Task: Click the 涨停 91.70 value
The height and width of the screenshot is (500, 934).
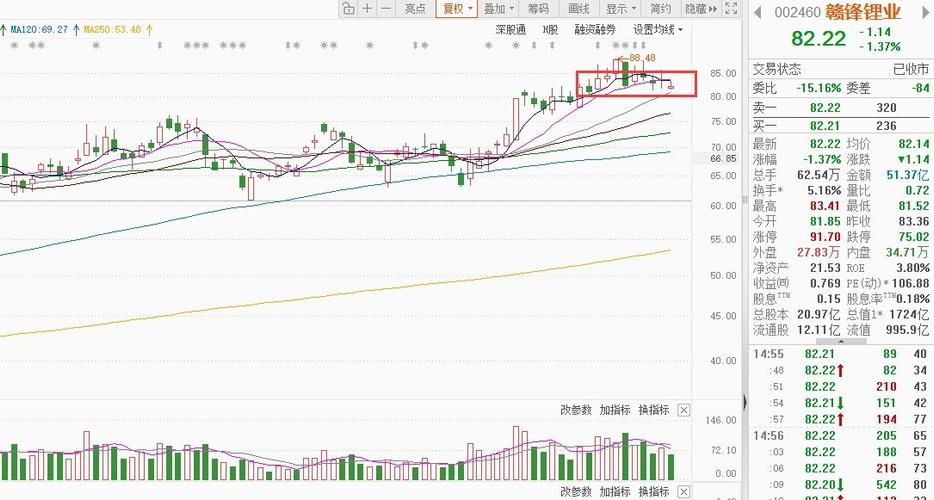Action: (825, 237)
